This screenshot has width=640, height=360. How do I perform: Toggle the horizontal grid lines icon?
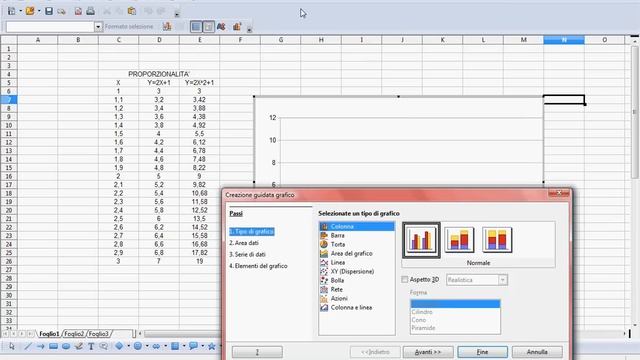196,27
